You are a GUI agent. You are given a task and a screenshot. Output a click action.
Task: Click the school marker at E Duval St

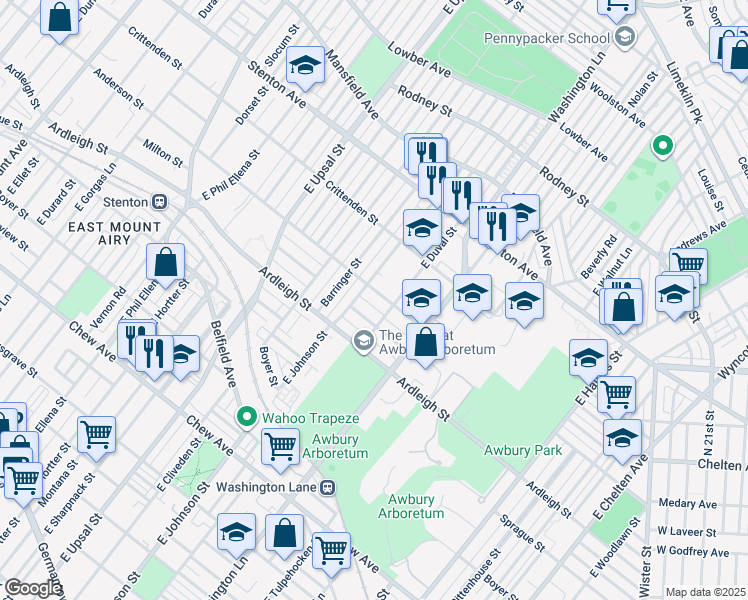click(422, 231)
